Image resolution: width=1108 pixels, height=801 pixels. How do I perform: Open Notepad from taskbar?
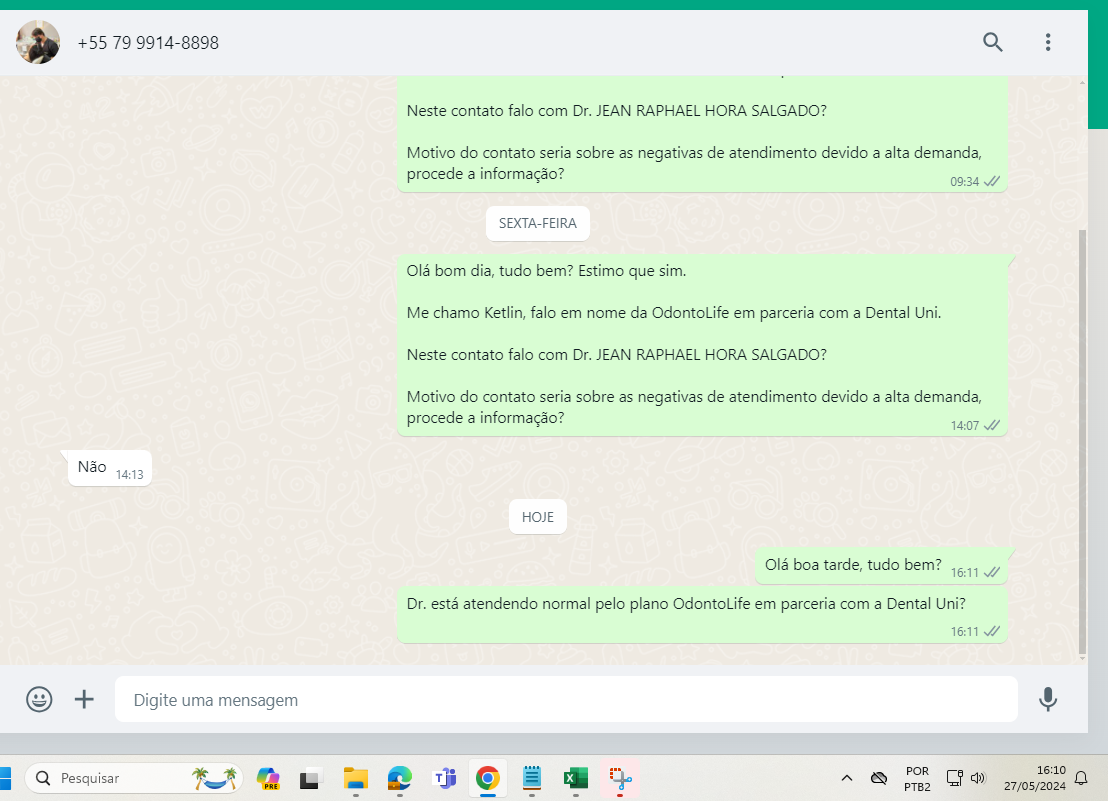click(531, 778)
